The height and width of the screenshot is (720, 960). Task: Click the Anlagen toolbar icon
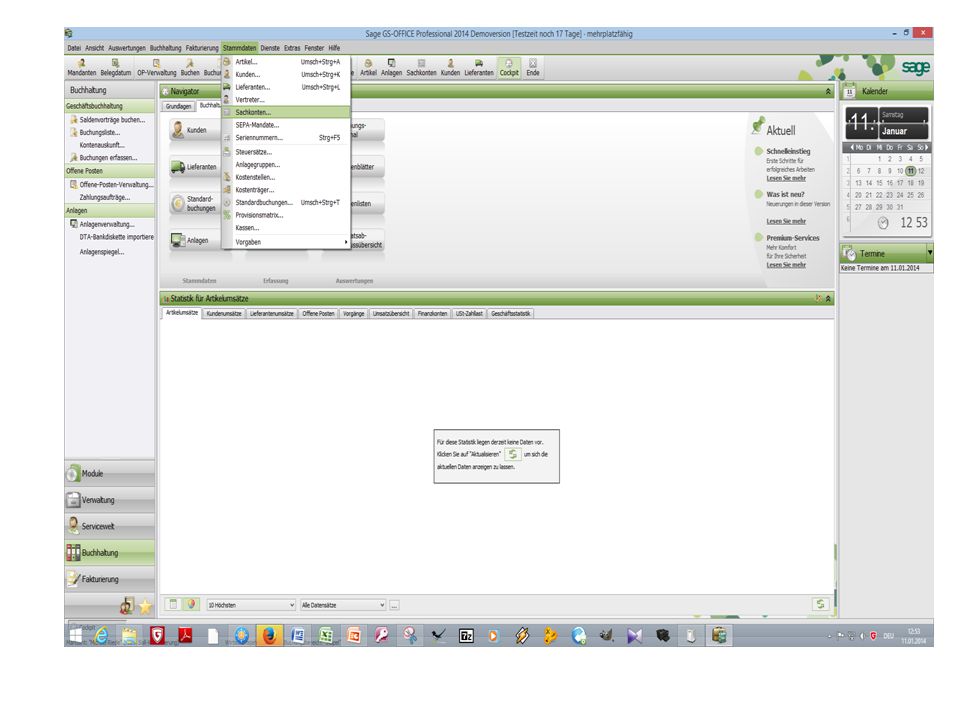[x=391, y=67]
